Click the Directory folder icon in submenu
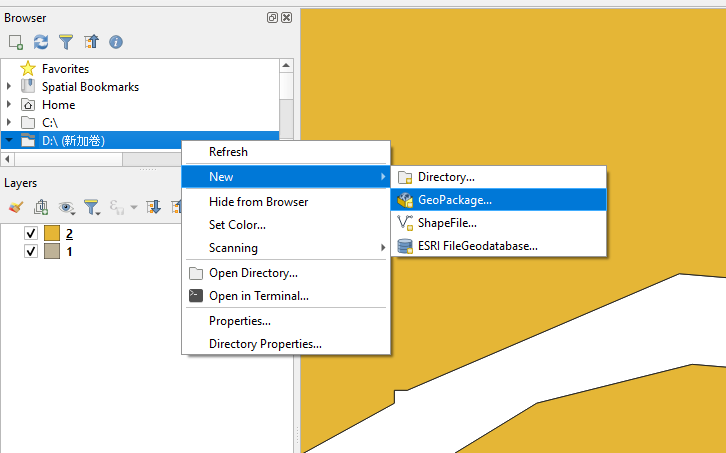The width and height of the screenshot is (726, 453). [x=405, y=177]
